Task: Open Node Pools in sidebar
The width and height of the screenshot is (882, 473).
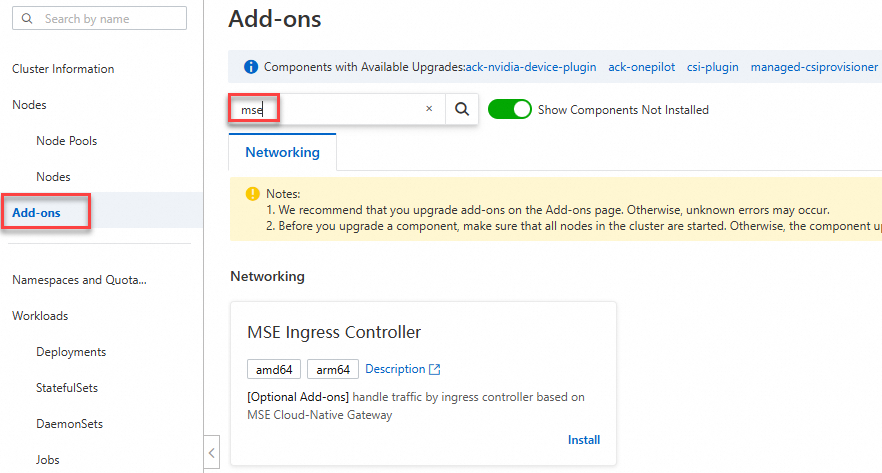Action: point(66,141)
